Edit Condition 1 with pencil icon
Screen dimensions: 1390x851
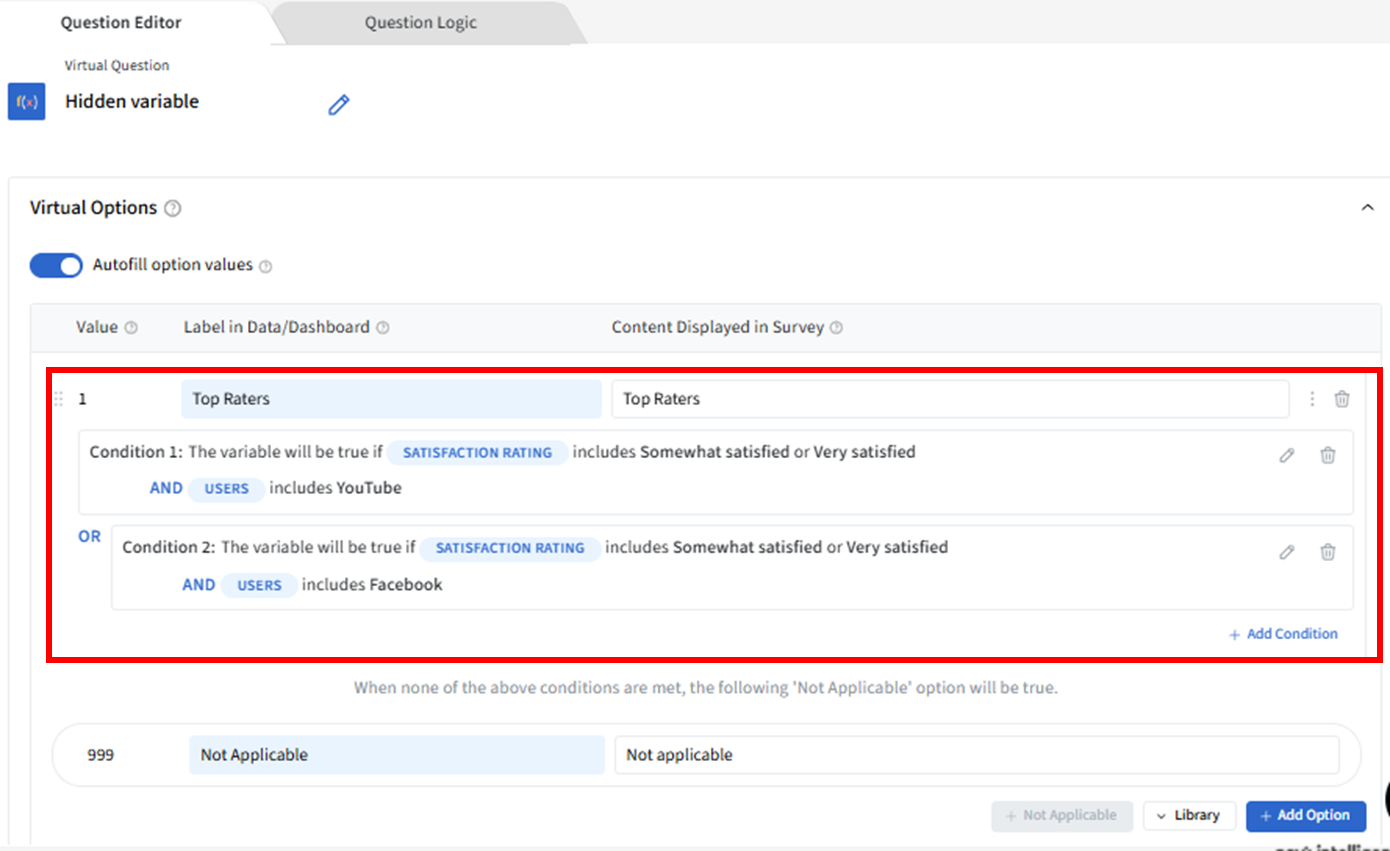pos(1287,455)
